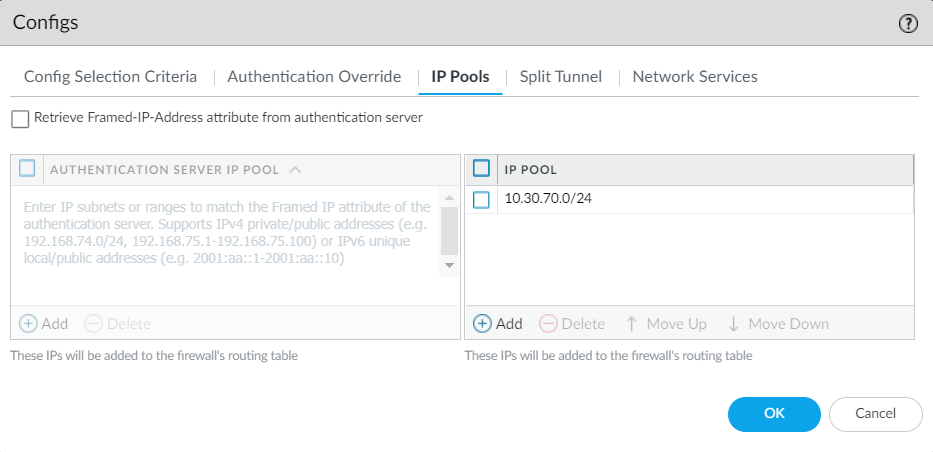Click scrollbar down arrow in authentication pool list
Viewport: 933px width, 452px height.
[x=449, y=265]
